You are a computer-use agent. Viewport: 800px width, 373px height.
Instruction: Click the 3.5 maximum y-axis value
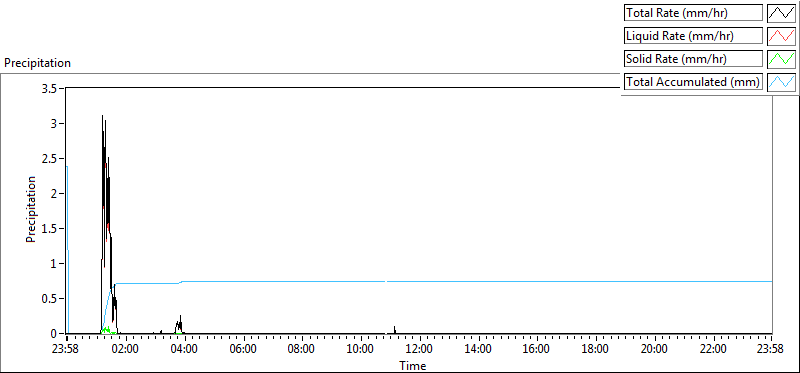53,88
